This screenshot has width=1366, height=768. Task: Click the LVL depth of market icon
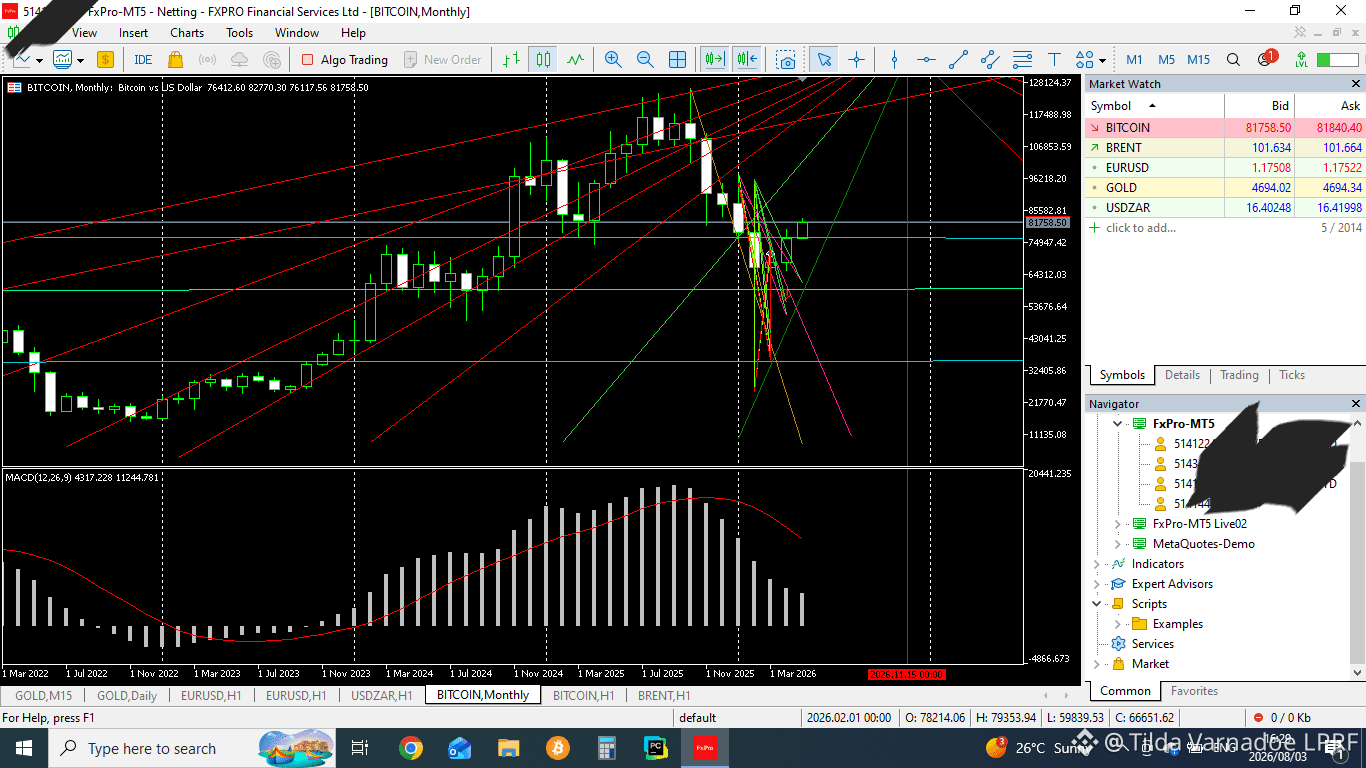pyautogui.click(x=1301, y=60)
